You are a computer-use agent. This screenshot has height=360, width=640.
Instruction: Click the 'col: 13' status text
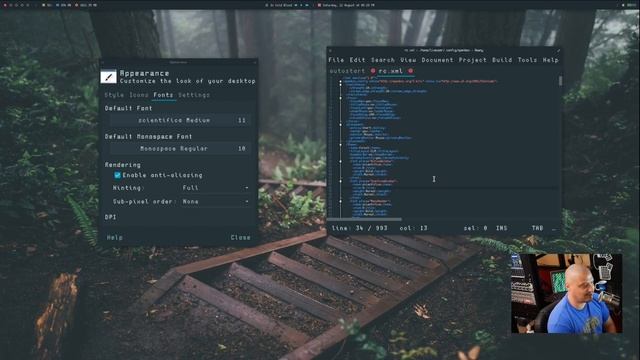414,228
